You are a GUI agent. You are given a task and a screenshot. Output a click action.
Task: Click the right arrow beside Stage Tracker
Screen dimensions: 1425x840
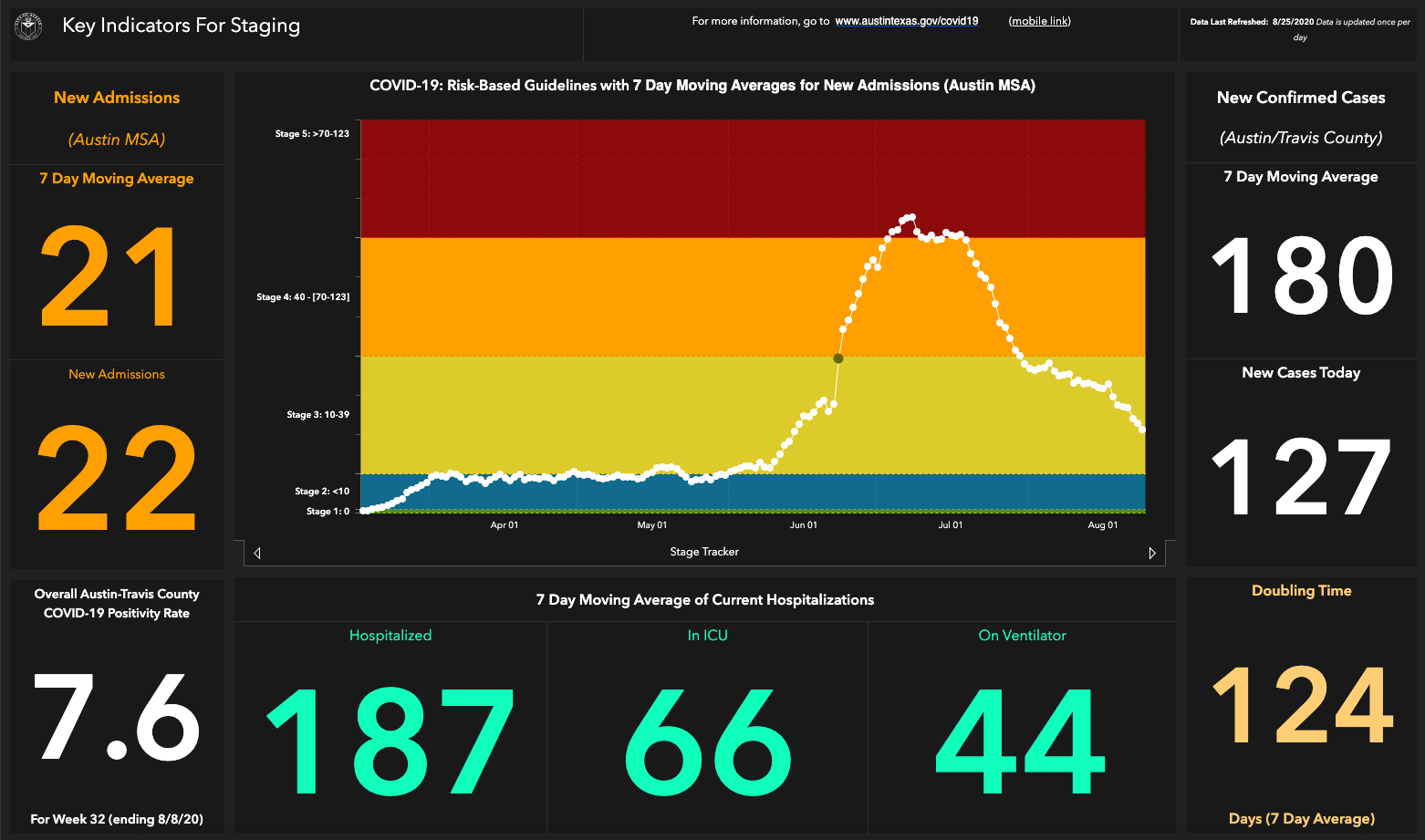click(1152, 553)
